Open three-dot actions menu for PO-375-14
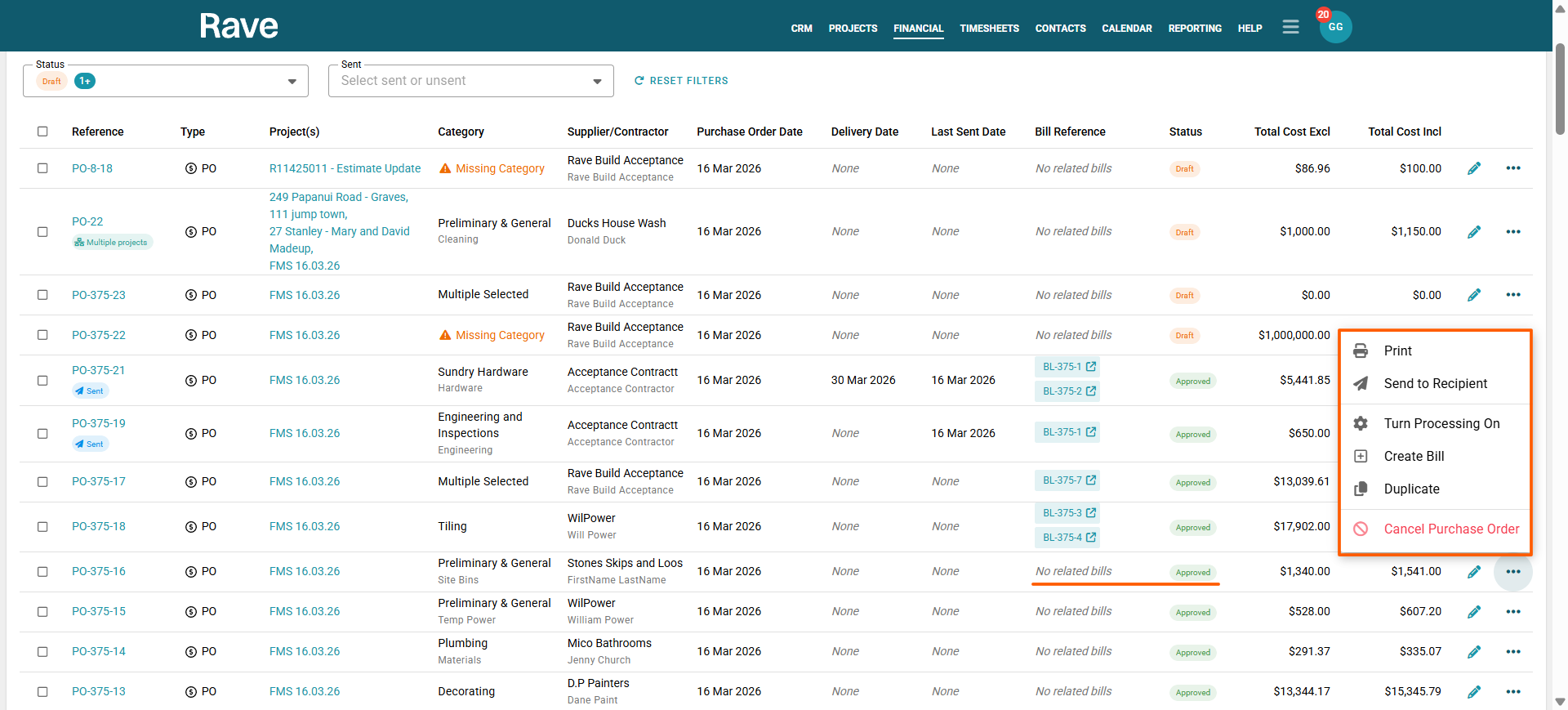This screenshot has width=1568, height=710. 1512,652
